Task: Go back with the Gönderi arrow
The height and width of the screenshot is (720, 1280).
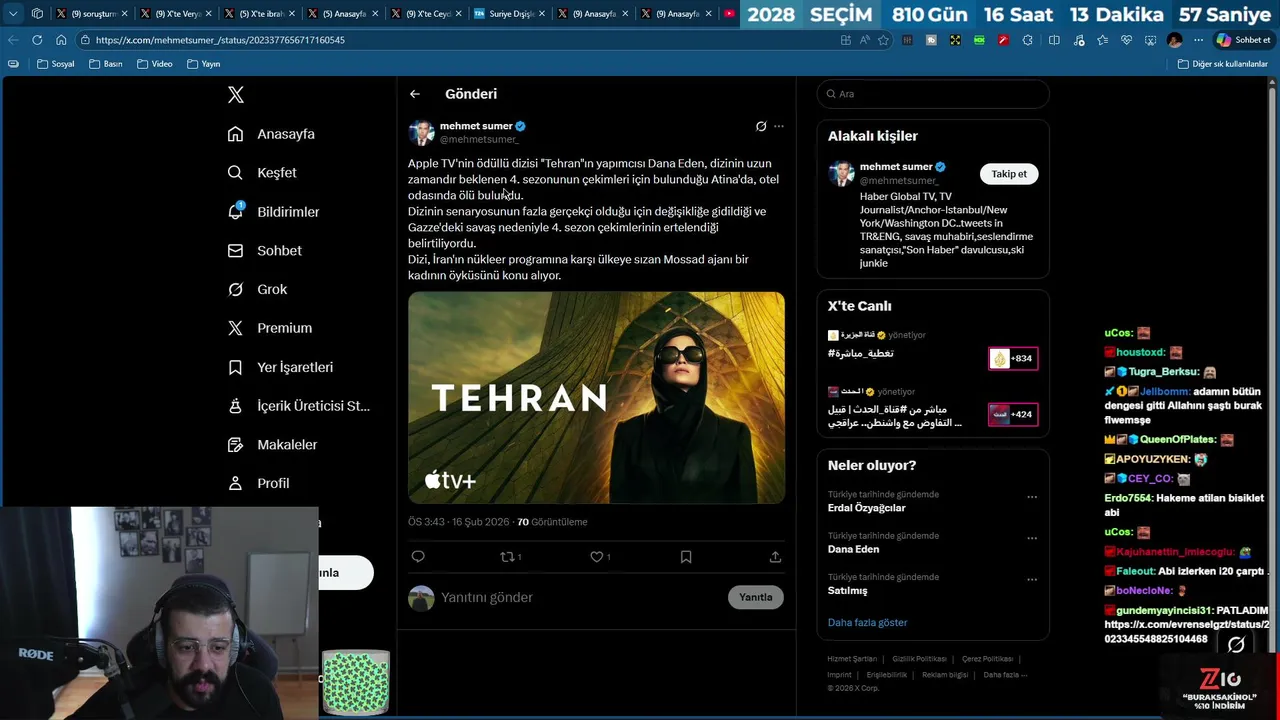Action: 415,94
